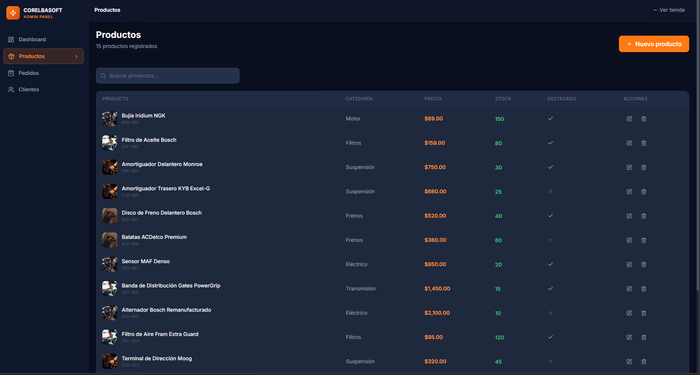The width and height of the screenshot is (700, 375).
Task: Delete the Balatas ACDelco Premium product
Action: pyautogui.click(x=643, y=240)
